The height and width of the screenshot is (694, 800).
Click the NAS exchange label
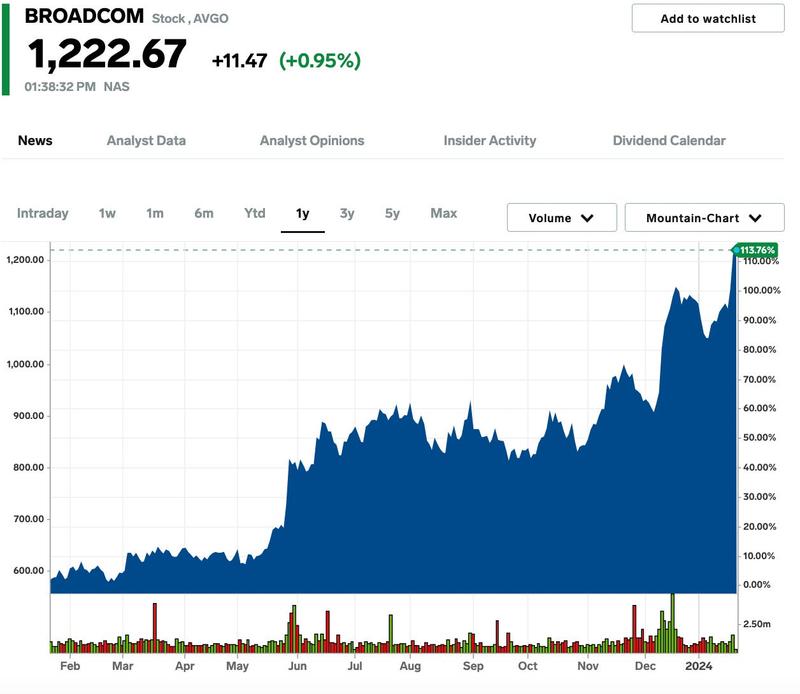(x=116, y=87)
